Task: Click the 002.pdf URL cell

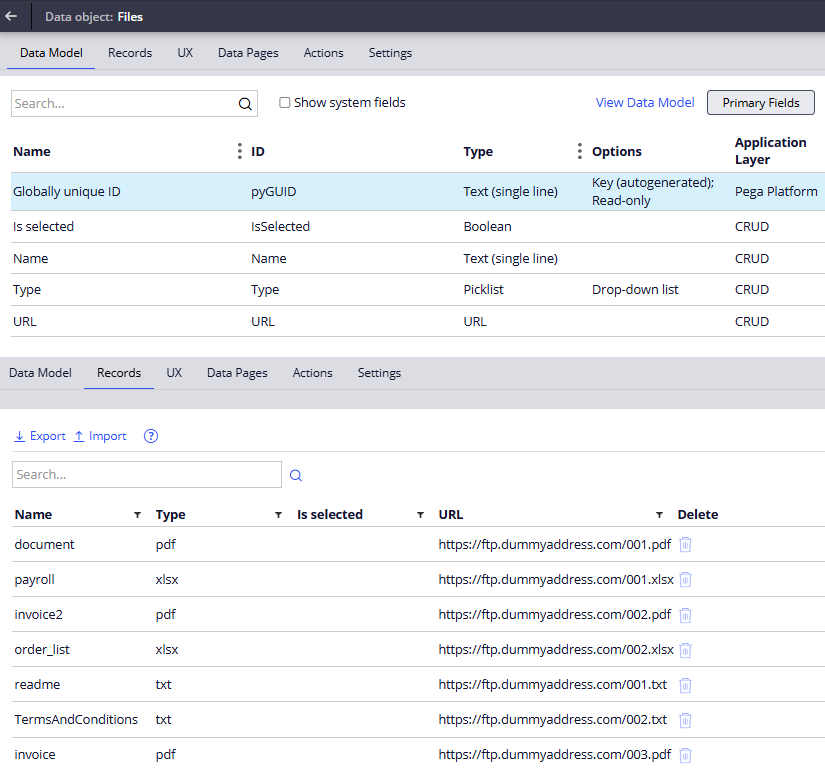Action: (555, 615)
